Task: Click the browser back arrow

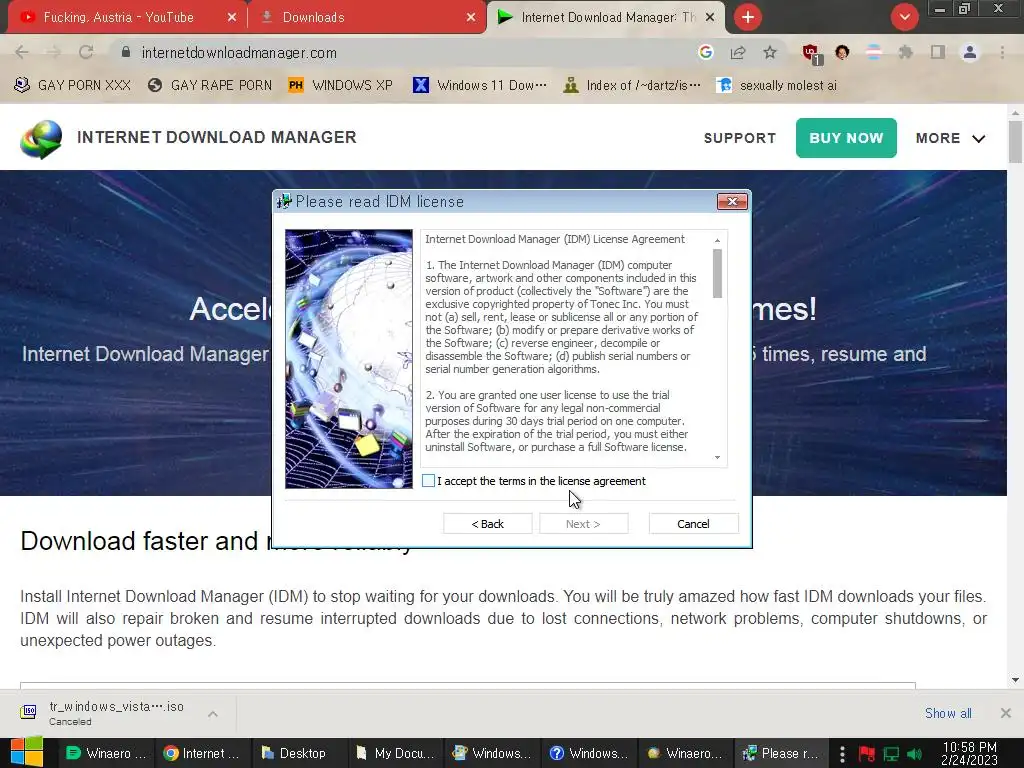Action: [x=22, y=52]
